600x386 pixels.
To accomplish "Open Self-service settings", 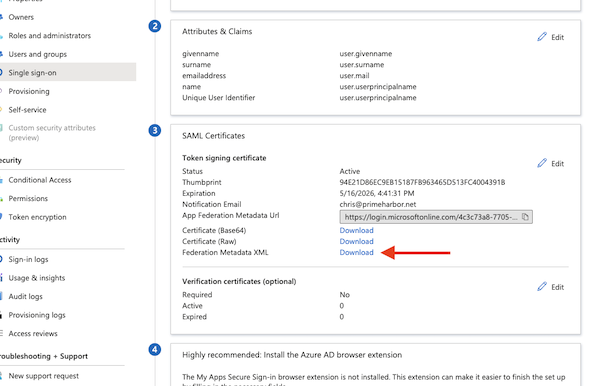I will 27,110.
